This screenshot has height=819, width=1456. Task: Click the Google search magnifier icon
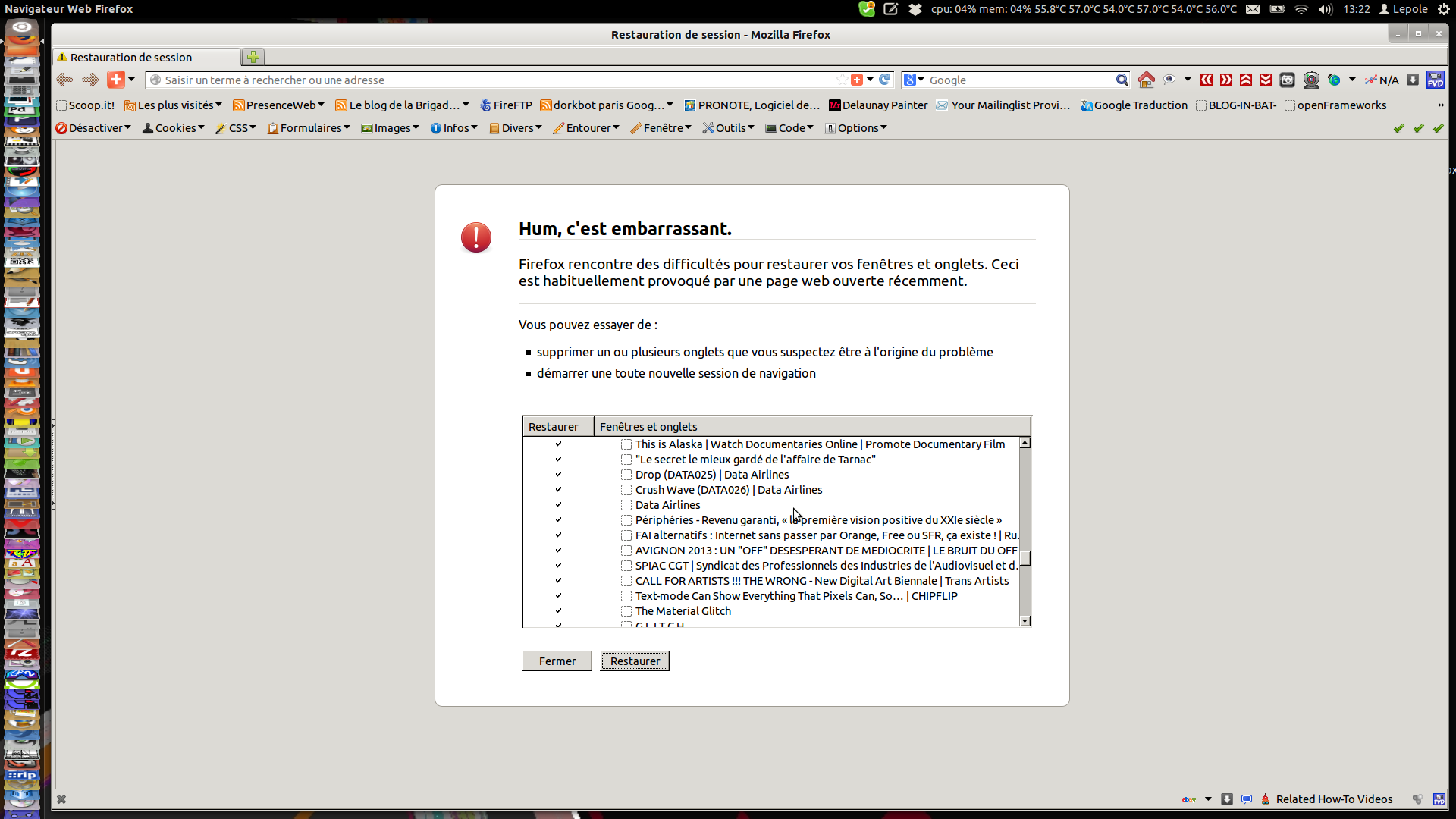click(x=1122, y=80)
